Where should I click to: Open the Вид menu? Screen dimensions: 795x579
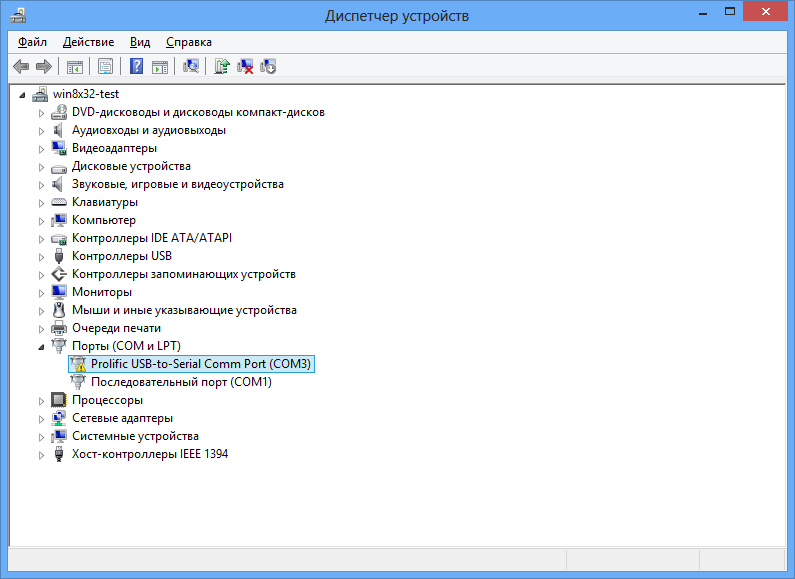coord(140,42)
